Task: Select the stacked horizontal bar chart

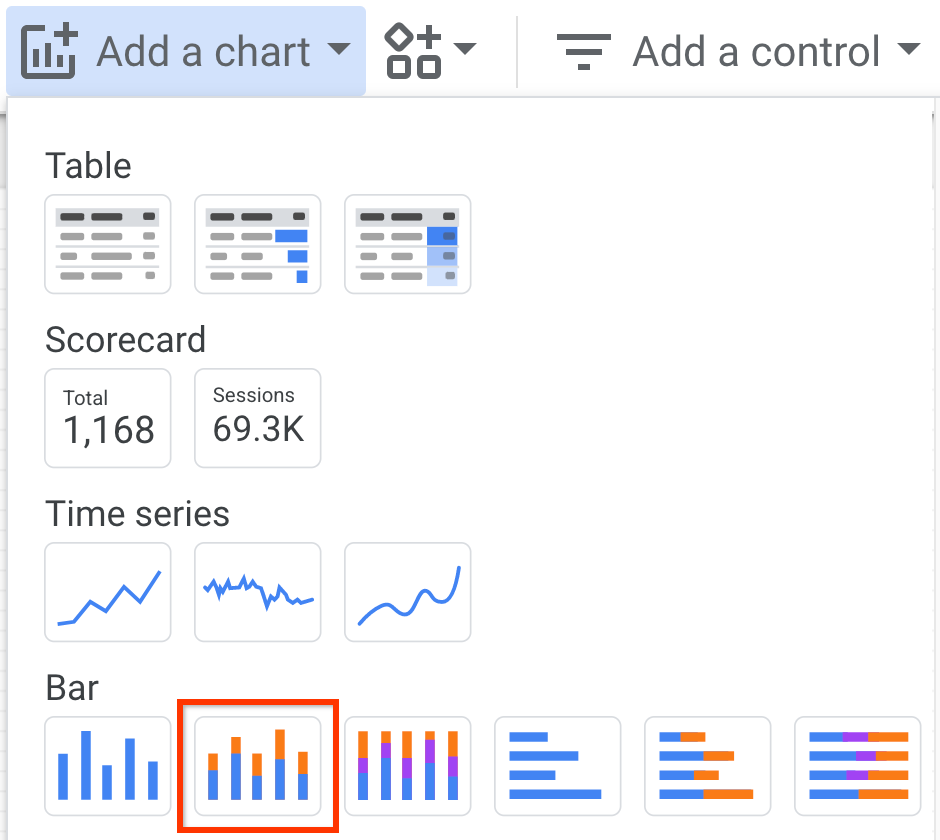Action: 707,766
